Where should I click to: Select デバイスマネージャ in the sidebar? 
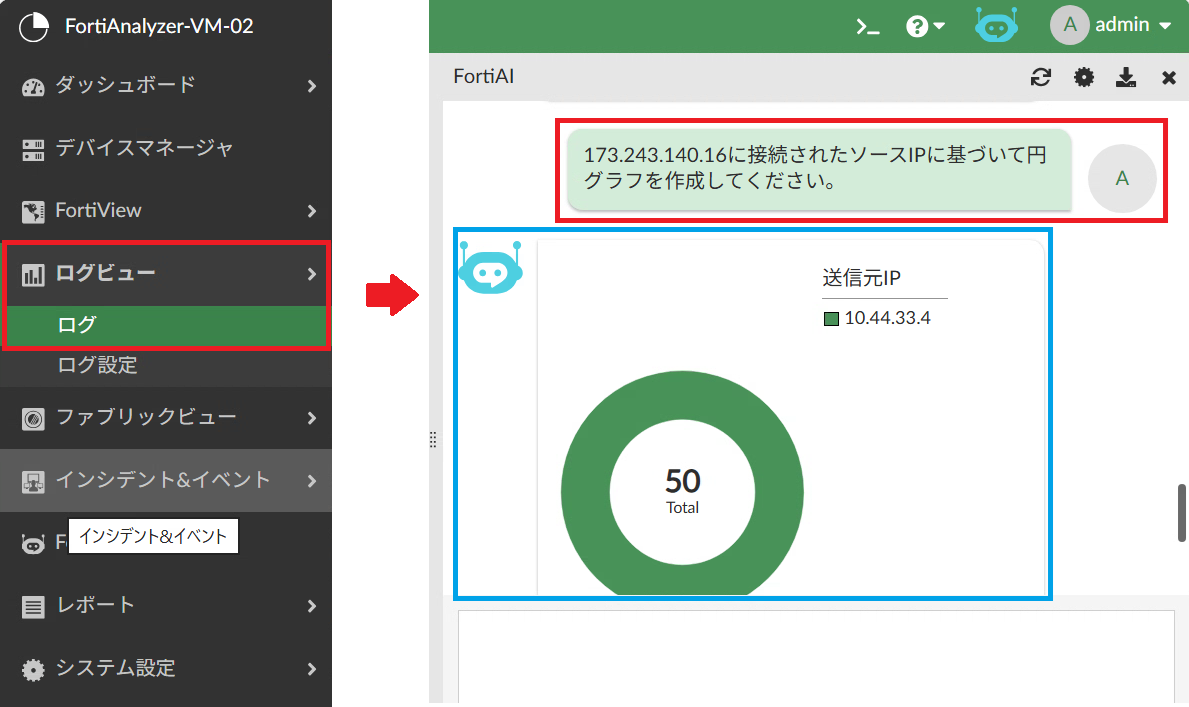click(x=144, y=148)
